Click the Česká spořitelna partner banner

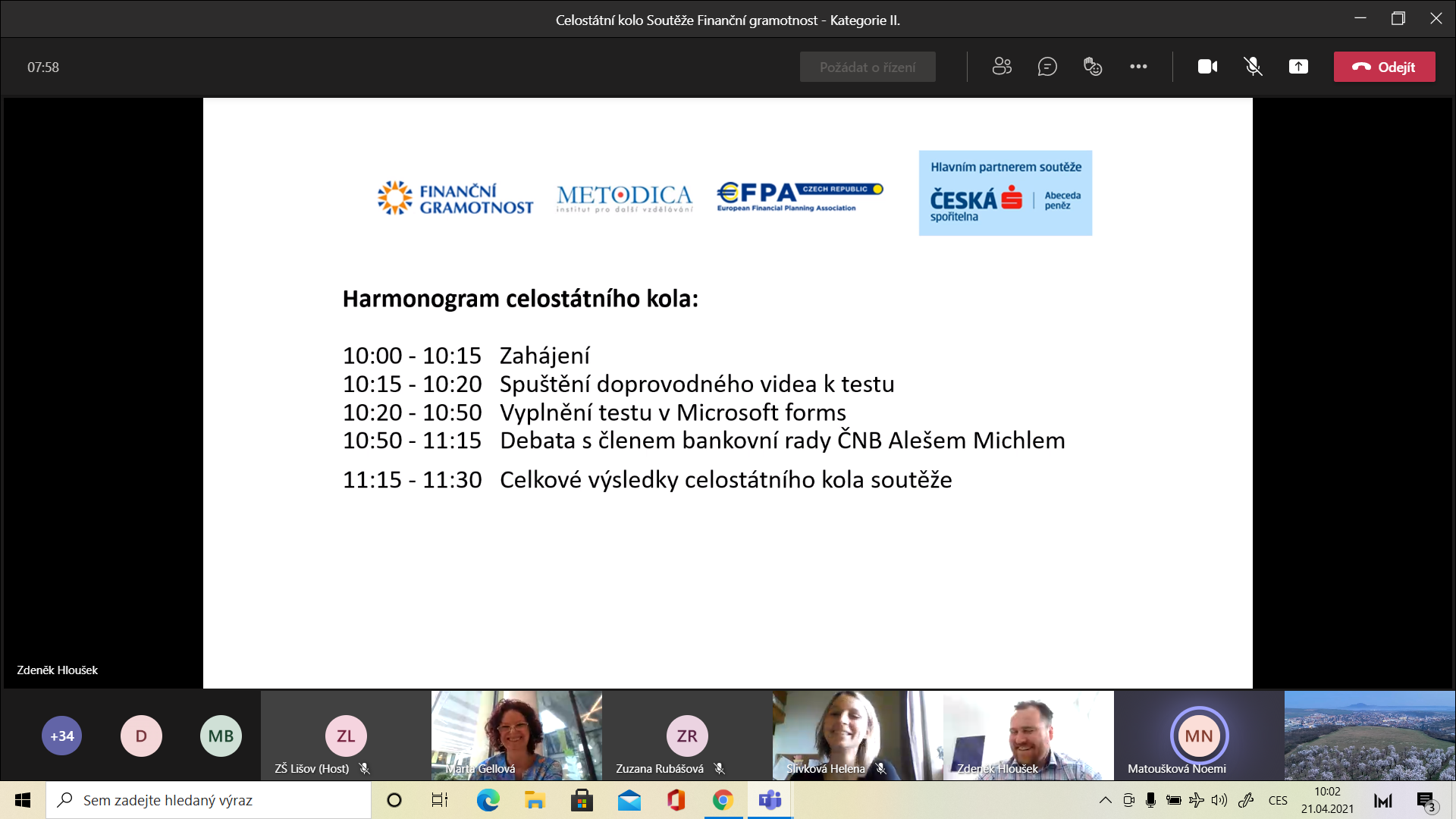(x=1006, y=193)
